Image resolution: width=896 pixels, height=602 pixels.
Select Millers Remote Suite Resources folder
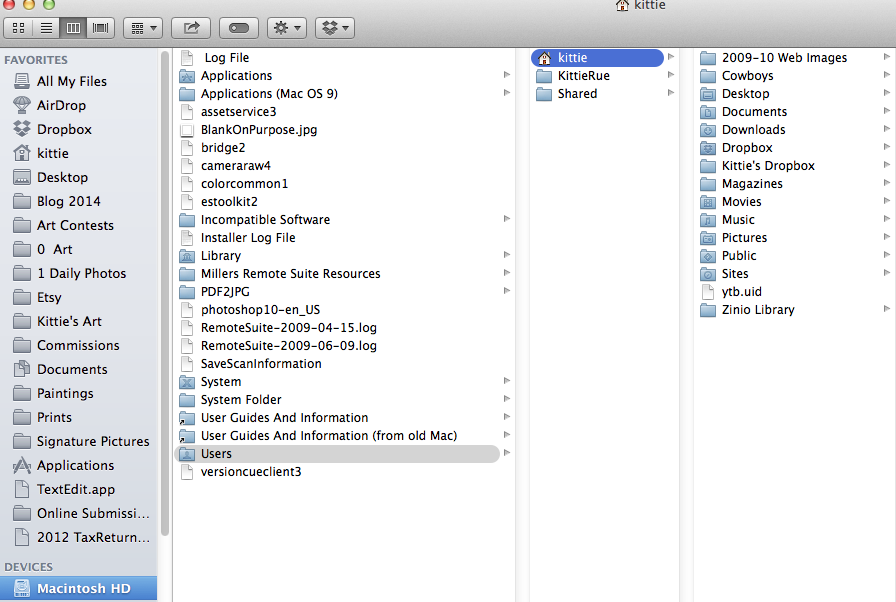coord(290,274)
